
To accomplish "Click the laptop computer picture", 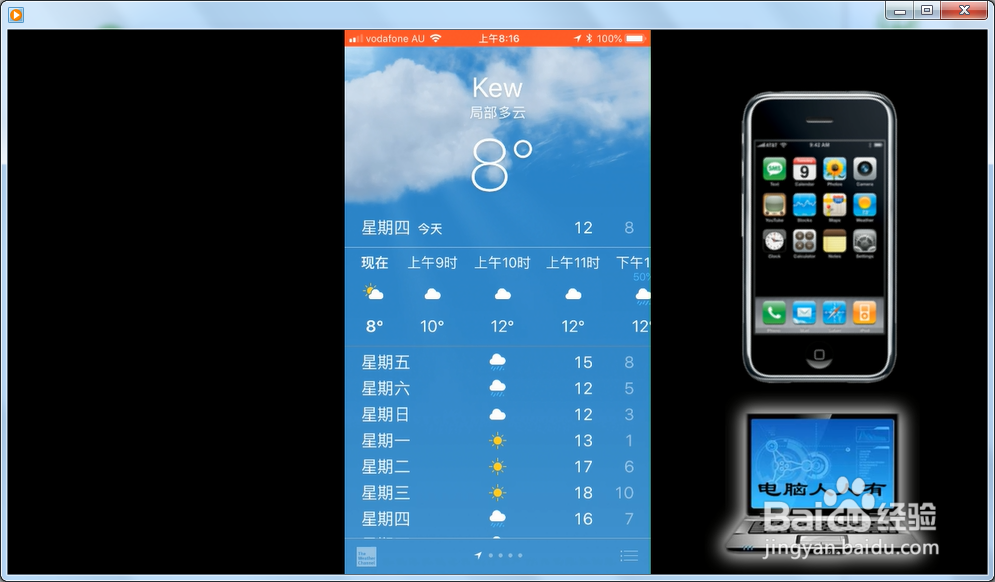I will (x=822, y=484).
